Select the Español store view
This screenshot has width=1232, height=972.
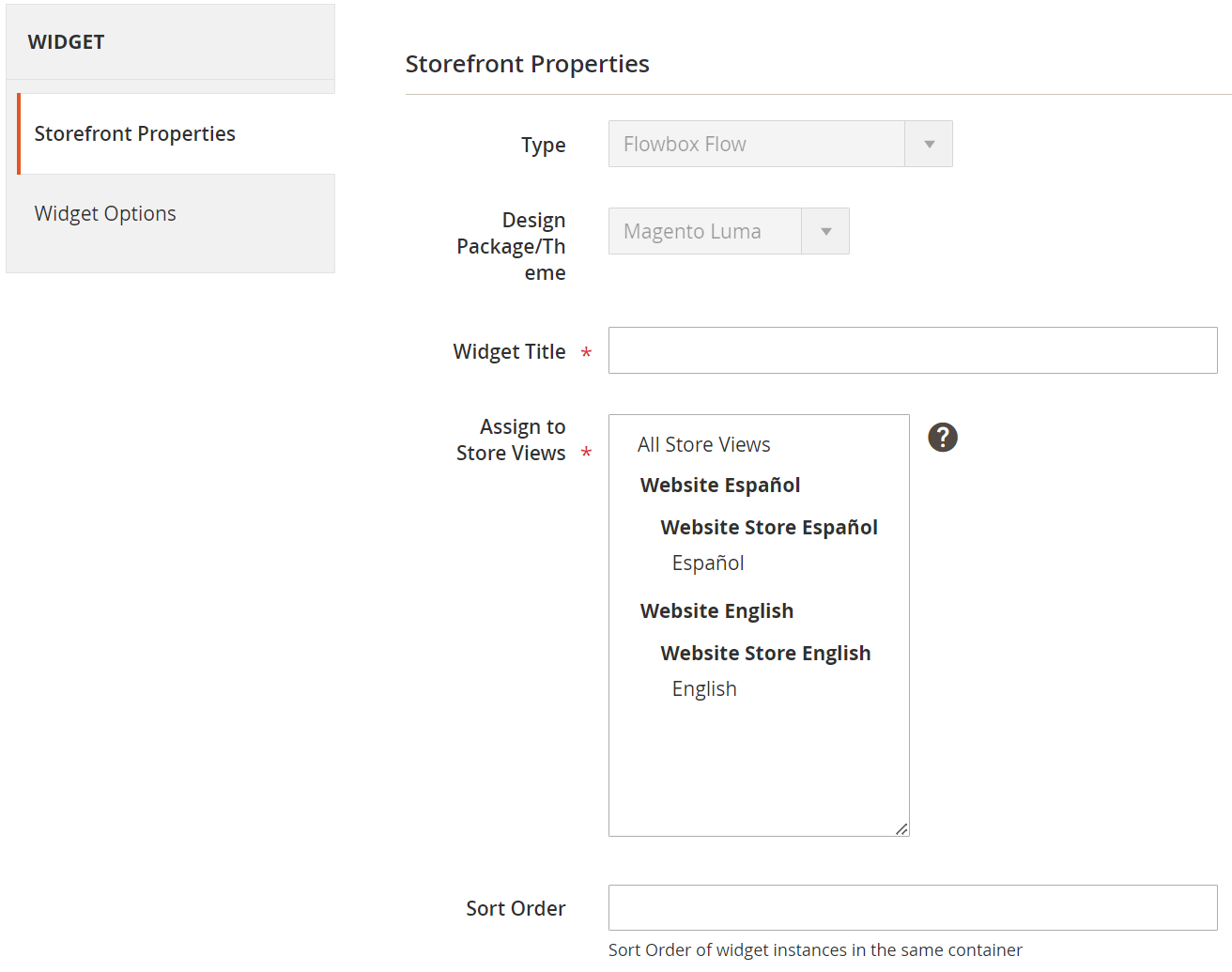tap(708, 563)
